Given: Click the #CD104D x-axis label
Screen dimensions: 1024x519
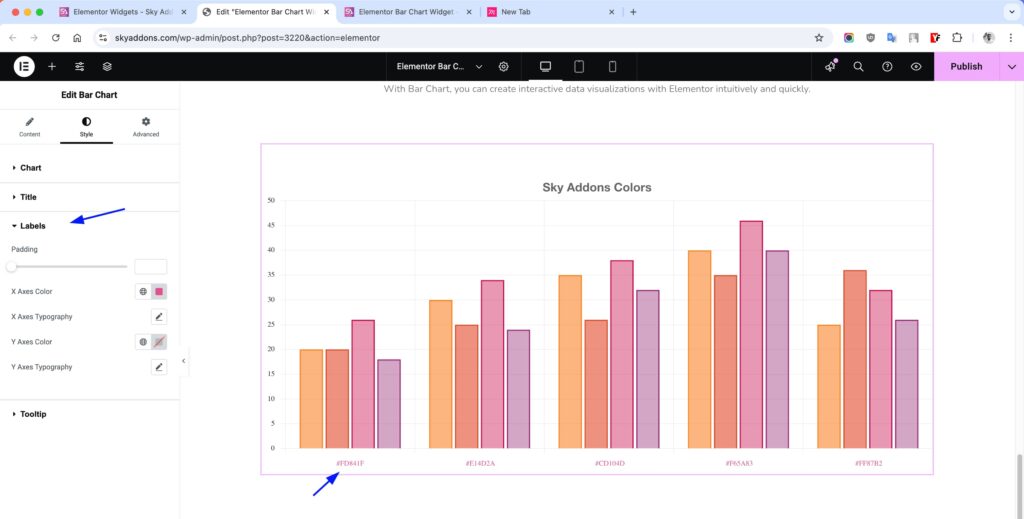Looking at the screenshot, I should point(610,464).
